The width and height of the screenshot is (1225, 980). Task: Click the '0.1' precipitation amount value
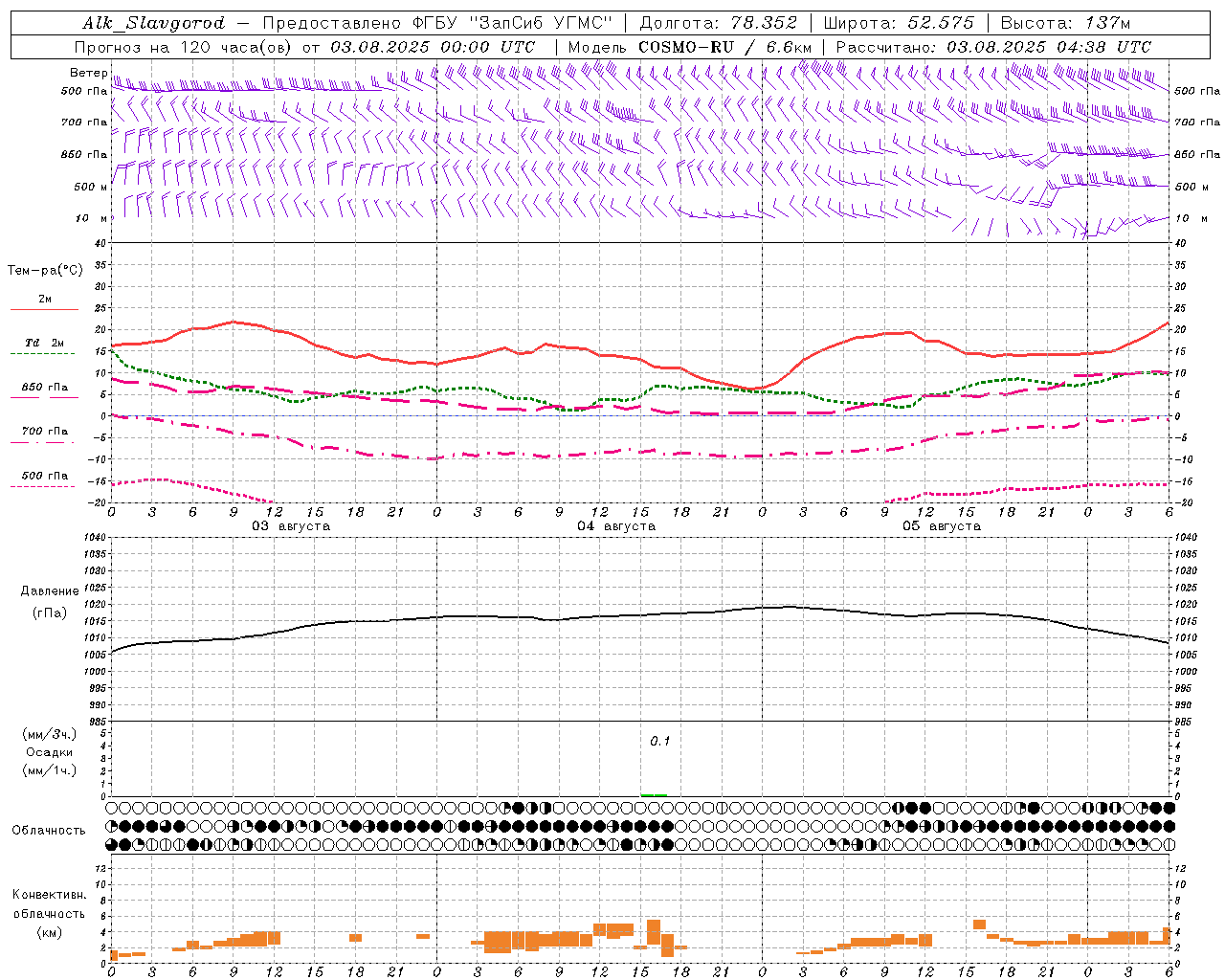(x=660, y=742)
